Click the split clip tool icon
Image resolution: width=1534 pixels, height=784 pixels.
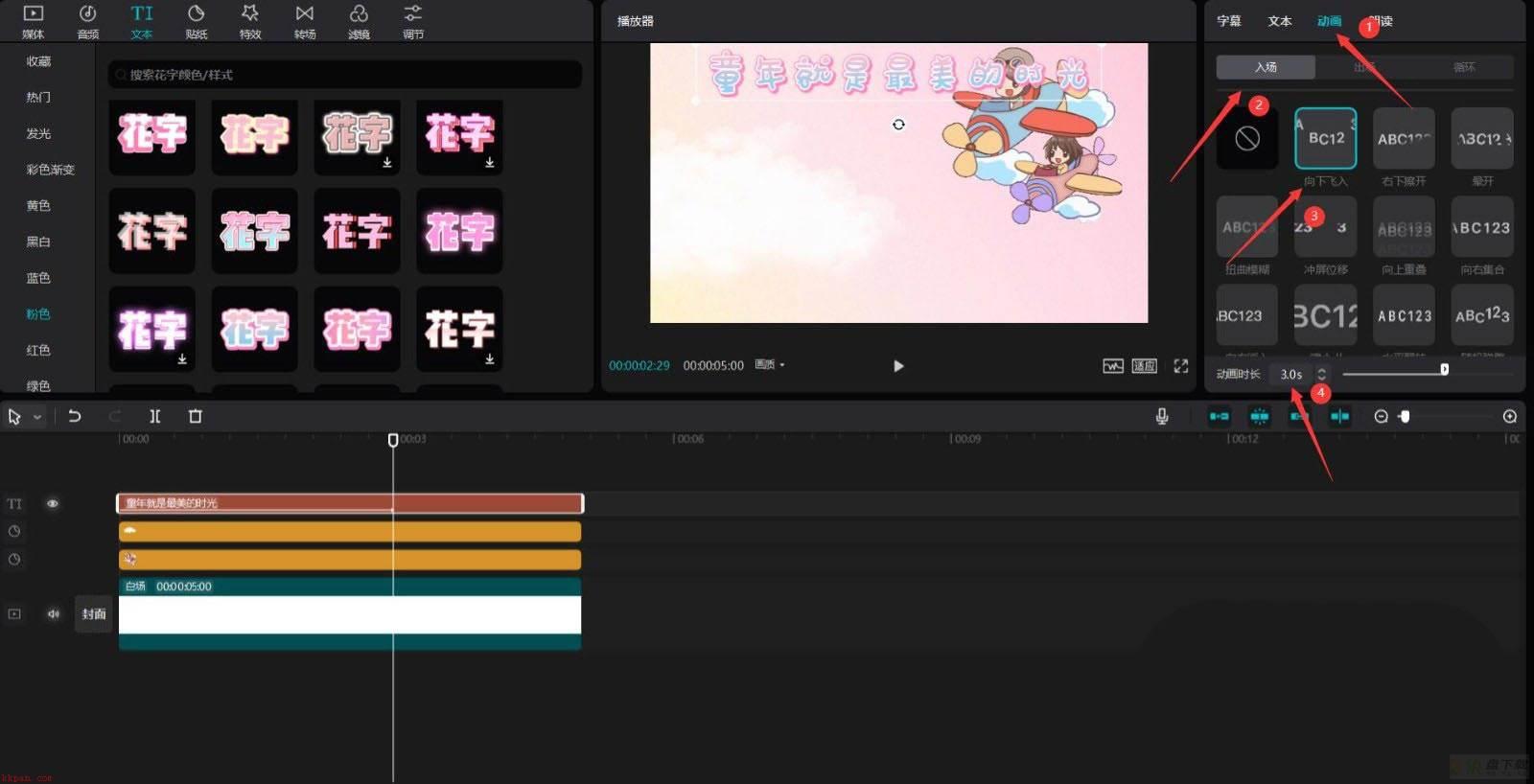pos(155,416)
